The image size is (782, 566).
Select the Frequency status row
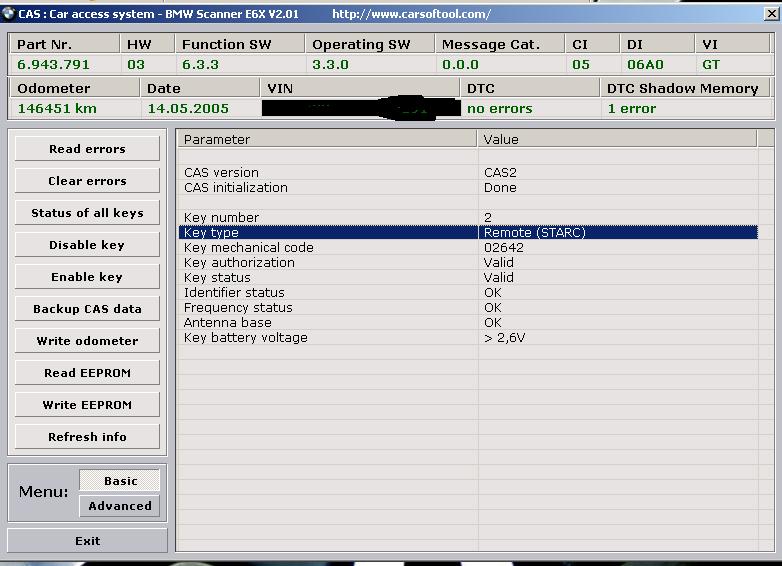(x=468, y=307)
